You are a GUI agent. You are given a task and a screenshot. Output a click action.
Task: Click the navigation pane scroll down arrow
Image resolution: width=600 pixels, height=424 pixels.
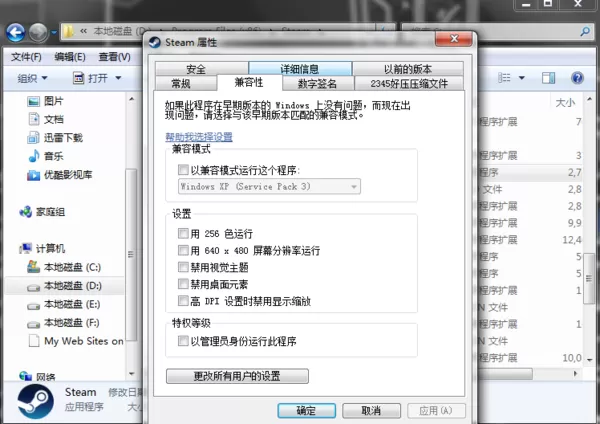click(132, 374)
